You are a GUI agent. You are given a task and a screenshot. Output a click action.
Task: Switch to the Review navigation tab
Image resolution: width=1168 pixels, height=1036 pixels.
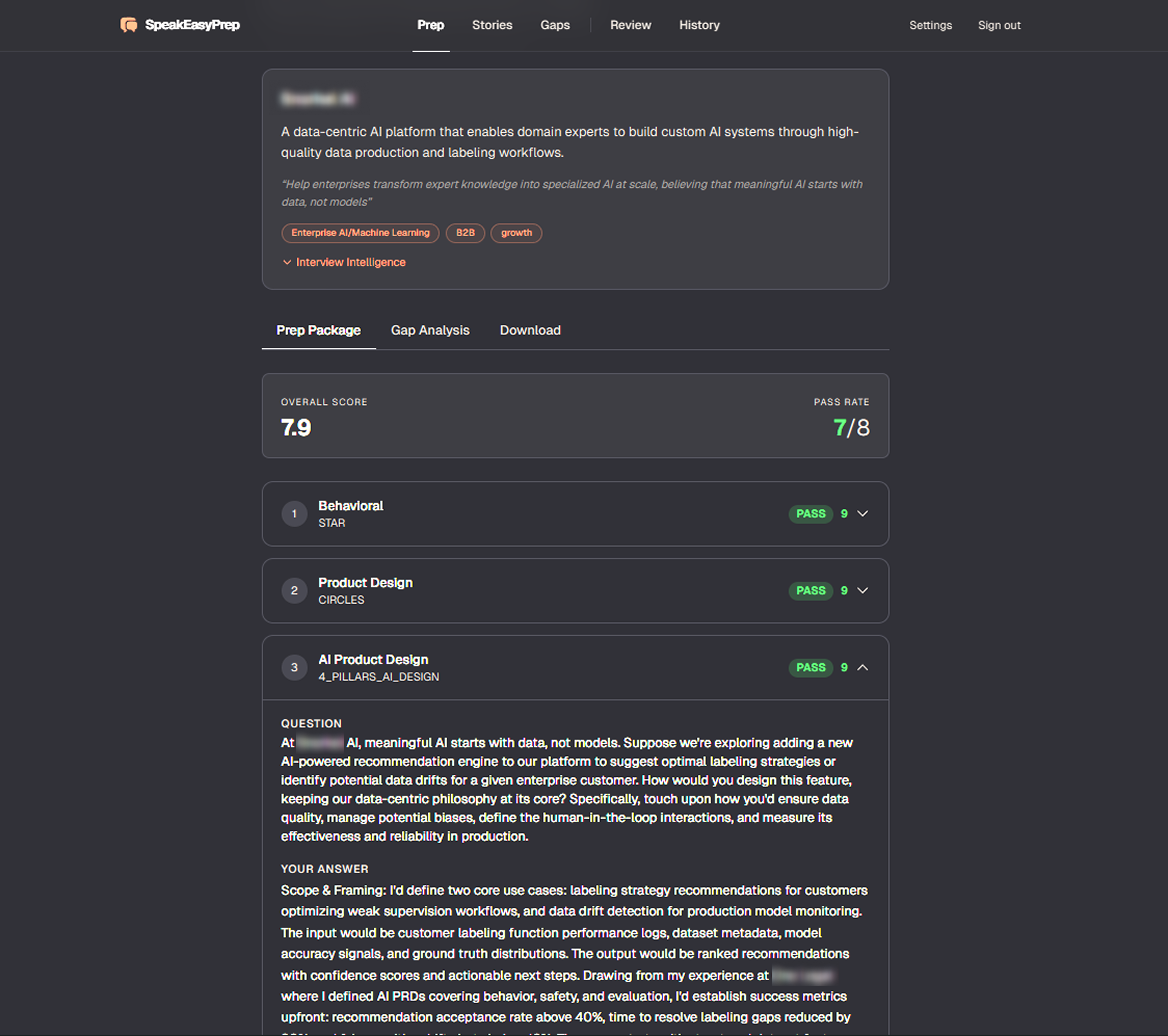coord(630,25)
